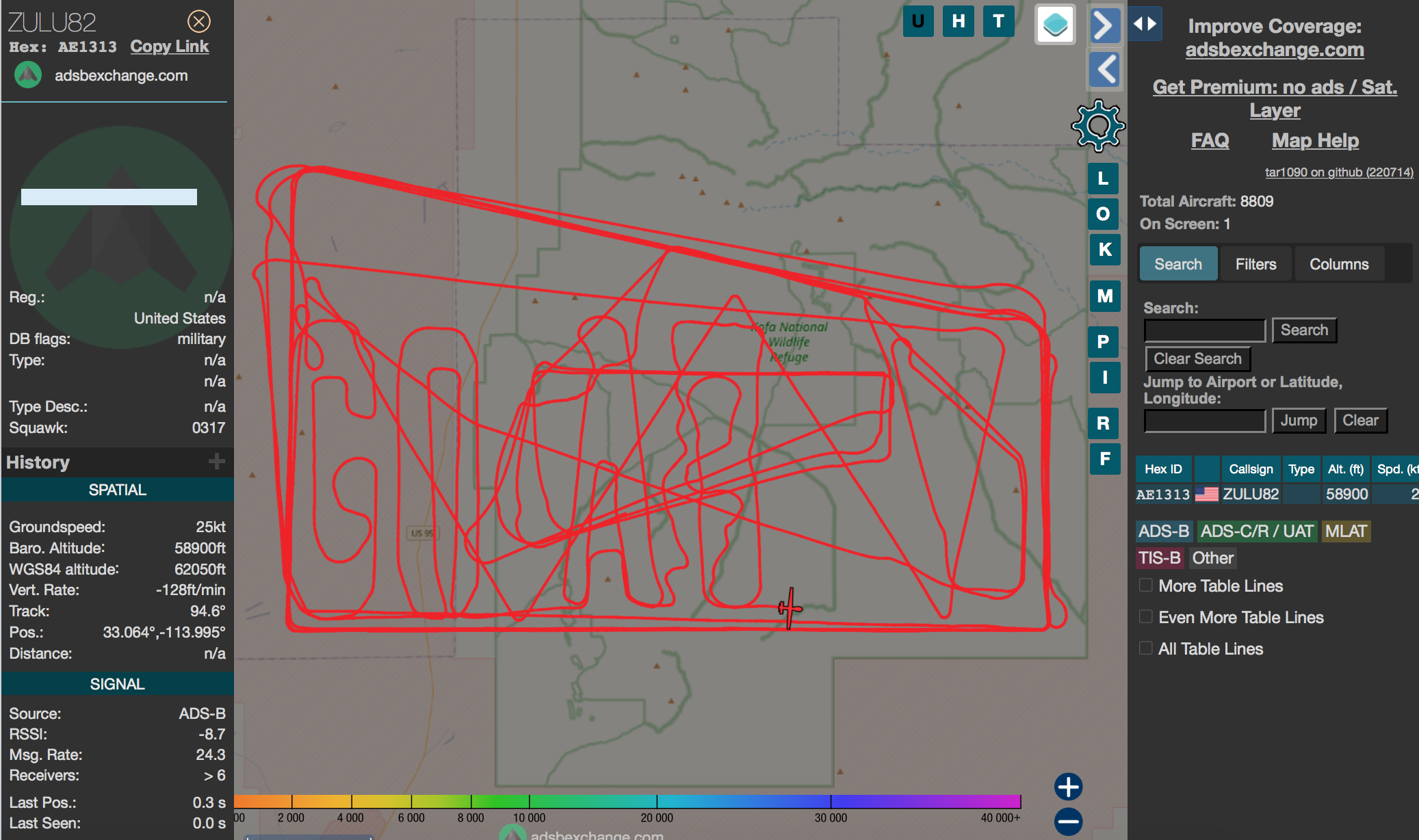Click the US flag in table row
Screen dimensions: 1419x840
pos(1206,495)
